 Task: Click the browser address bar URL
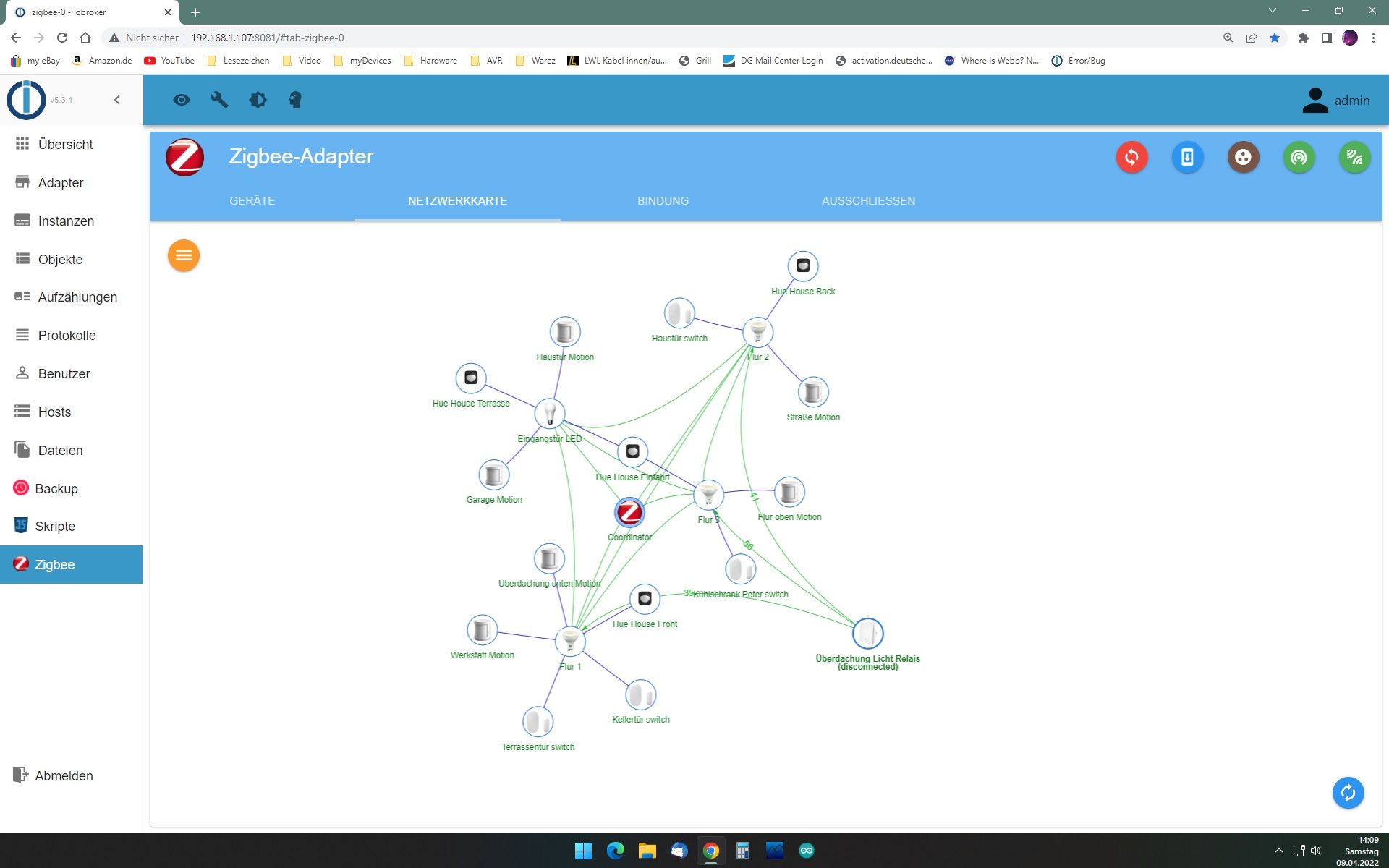point(267,38)
